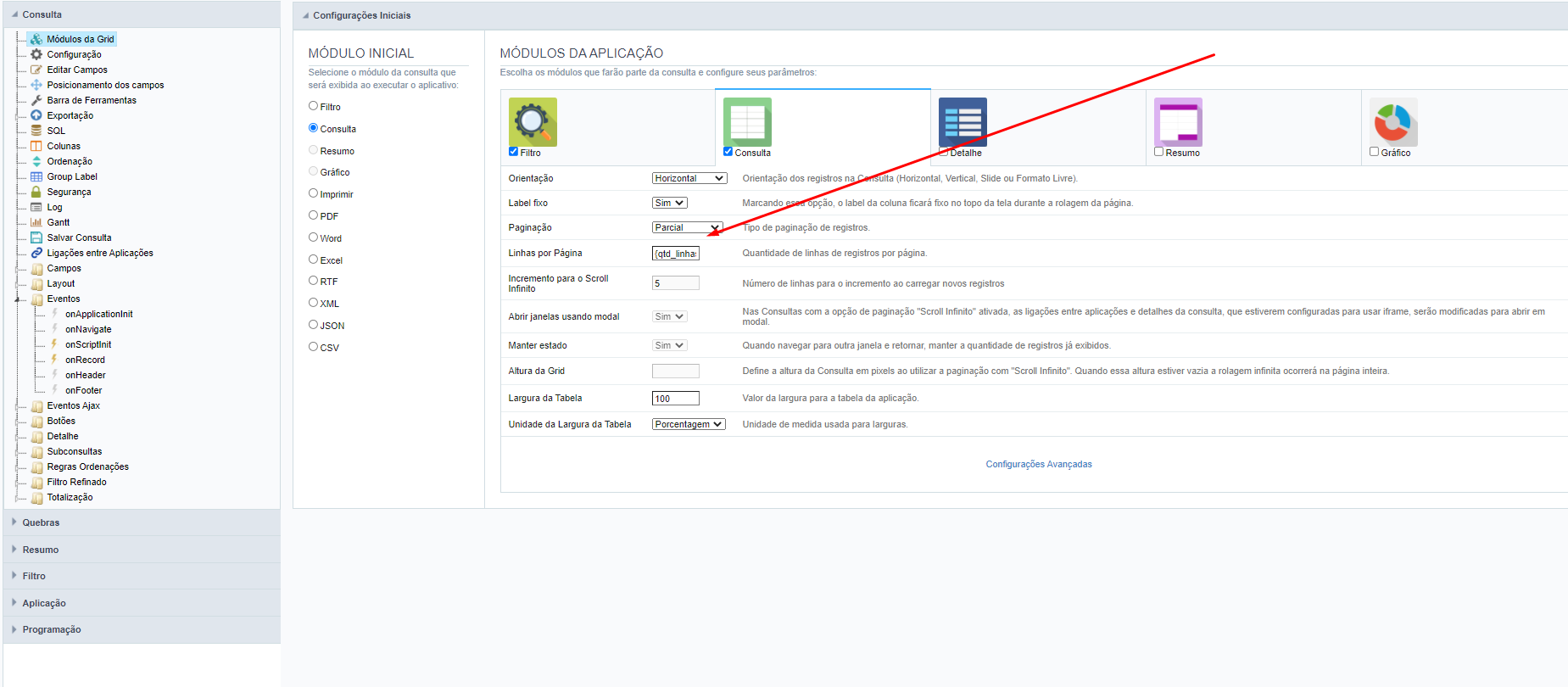Open the Orientação dropdown
1568x687 pixels.
[x=689, y=178]
